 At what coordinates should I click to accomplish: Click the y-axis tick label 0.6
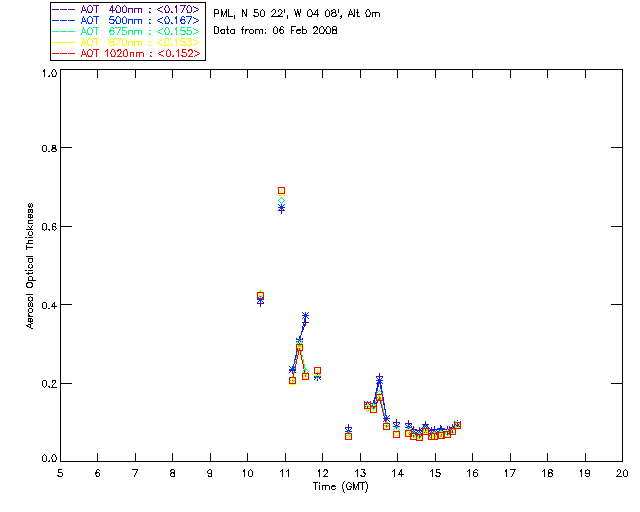[49, 227]
